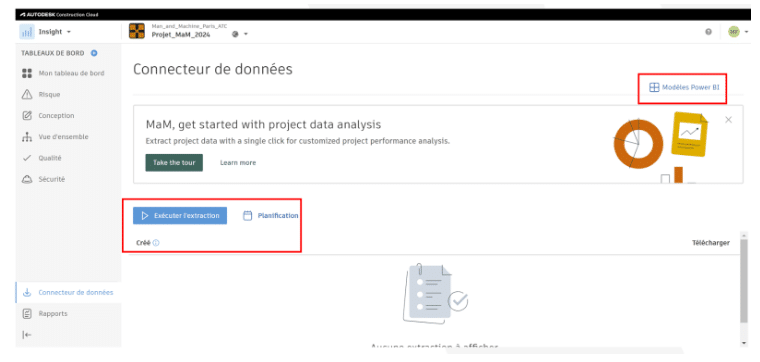Image resolution: width=760 pixels, height=362 pixels.
Task: Follow the Learn more link
Action: (238, 163)
